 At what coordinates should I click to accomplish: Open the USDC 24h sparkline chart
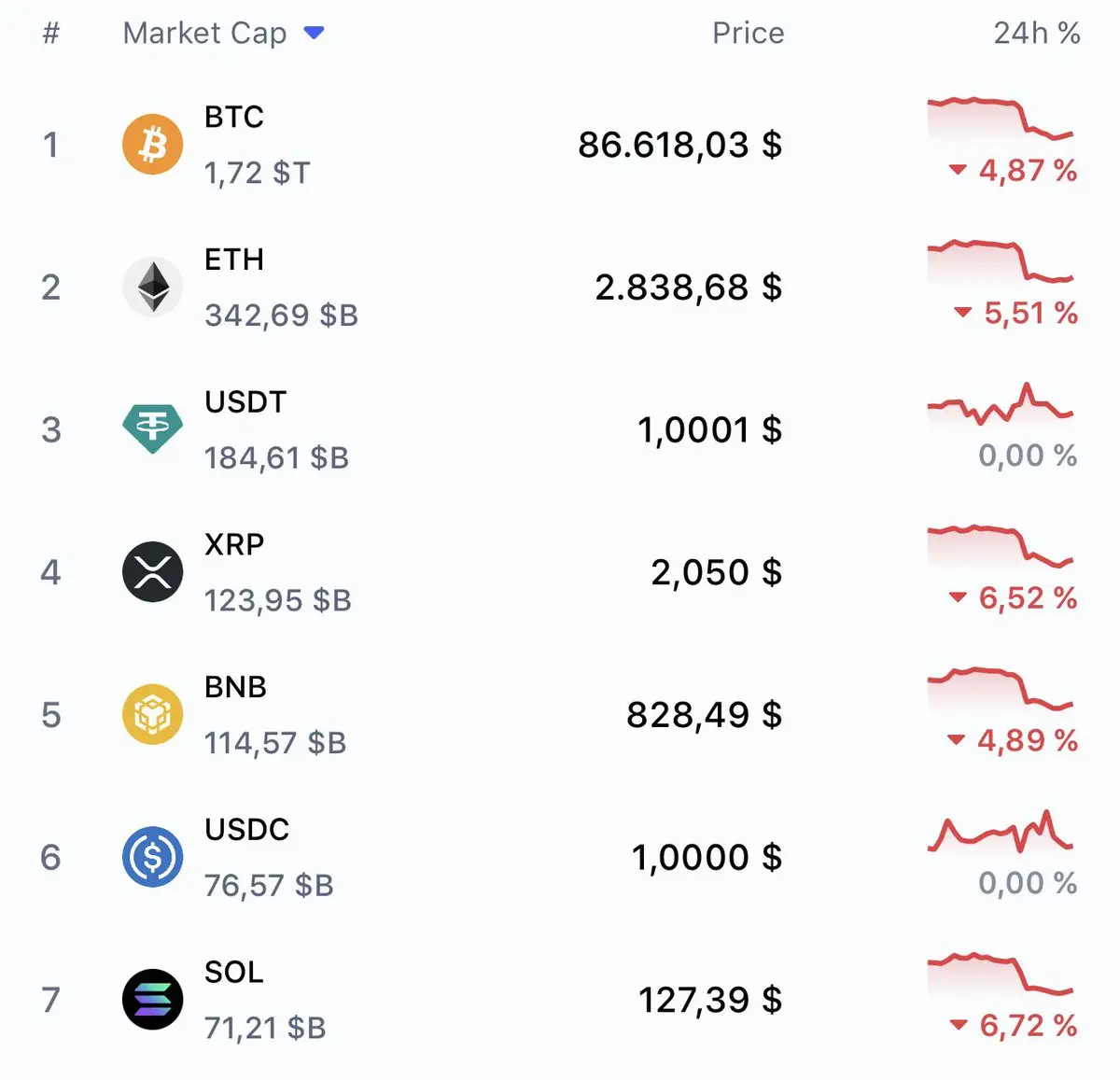click(1000, 833)
